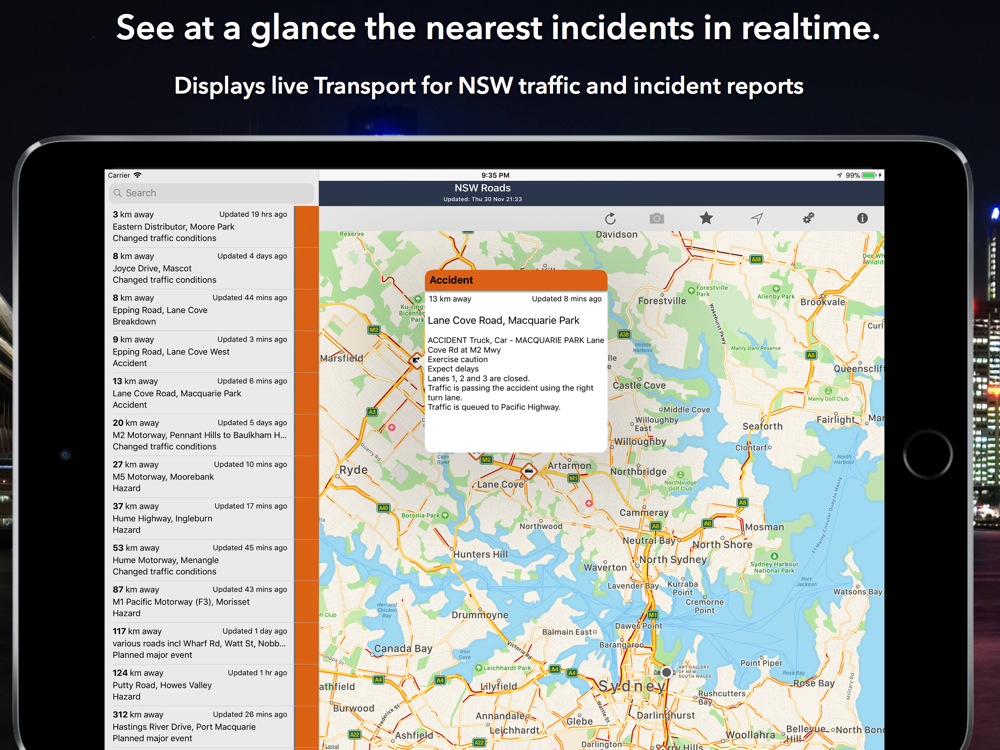Tap the 9:35 PM status bar clock
Viewport: 1000px width, 750px height.
click(x=495, y=175)
